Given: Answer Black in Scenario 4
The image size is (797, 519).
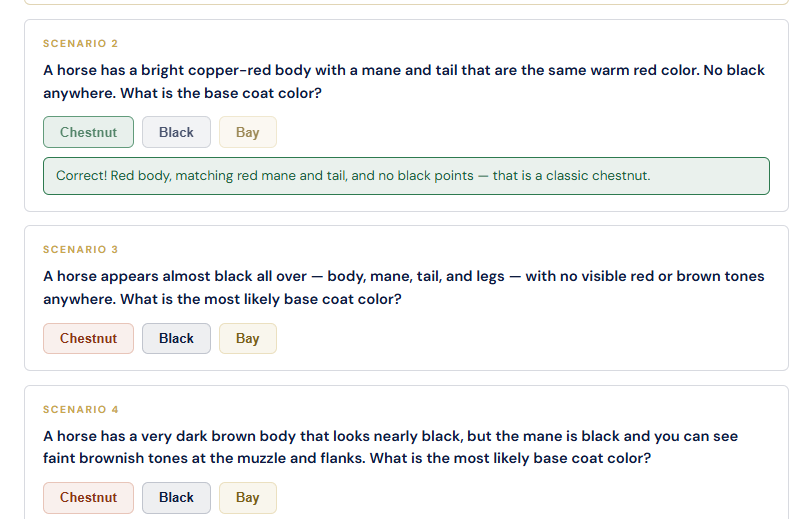Looking at the screenshot, I should (x=176, y=498).
